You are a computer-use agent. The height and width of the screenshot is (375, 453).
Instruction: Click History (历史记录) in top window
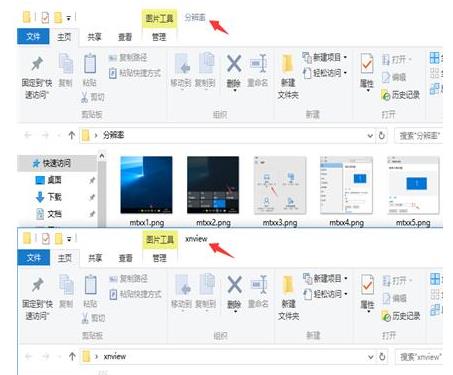401,95
